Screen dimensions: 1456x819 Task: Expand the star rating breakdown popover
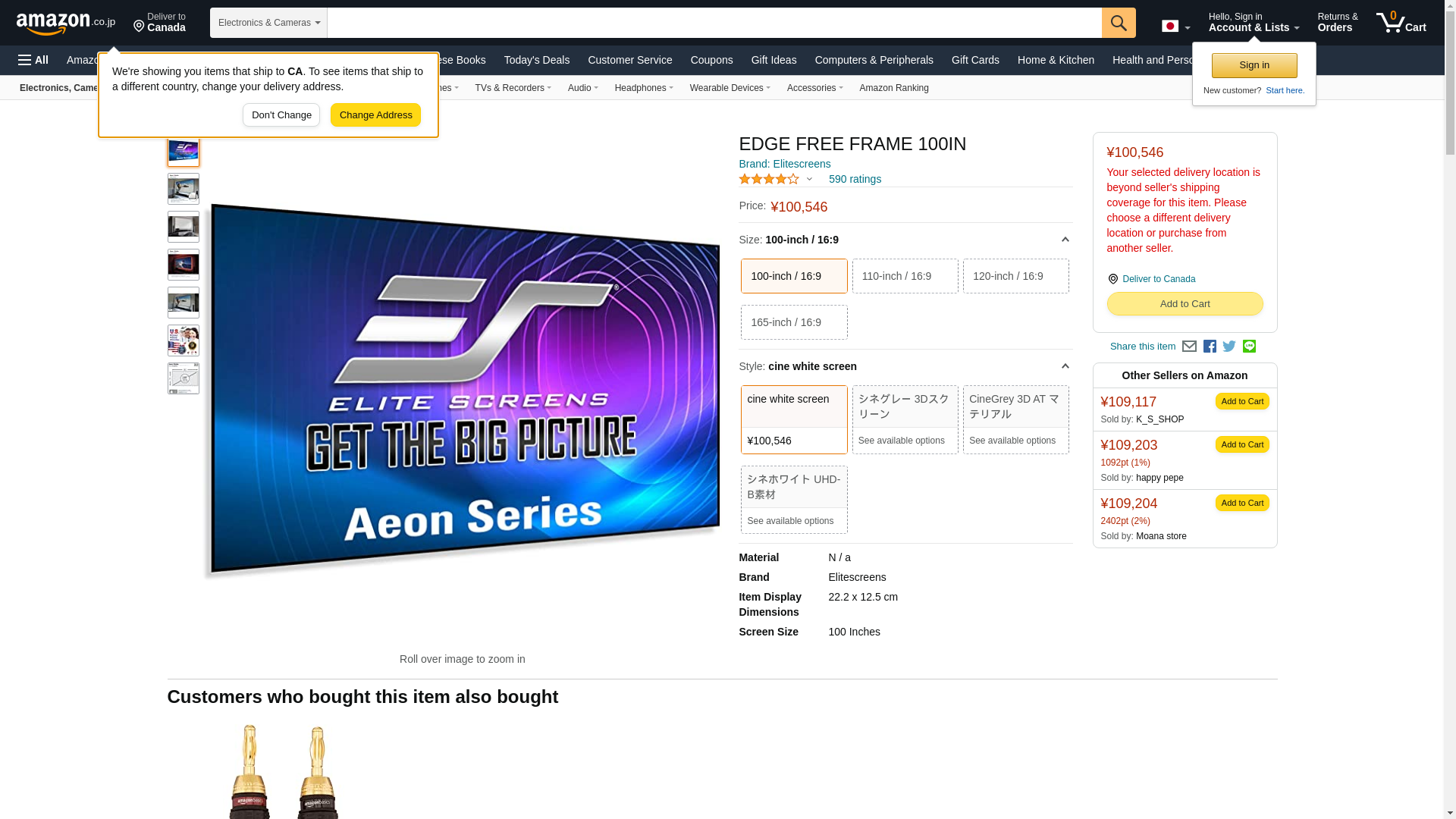(775, 179)
